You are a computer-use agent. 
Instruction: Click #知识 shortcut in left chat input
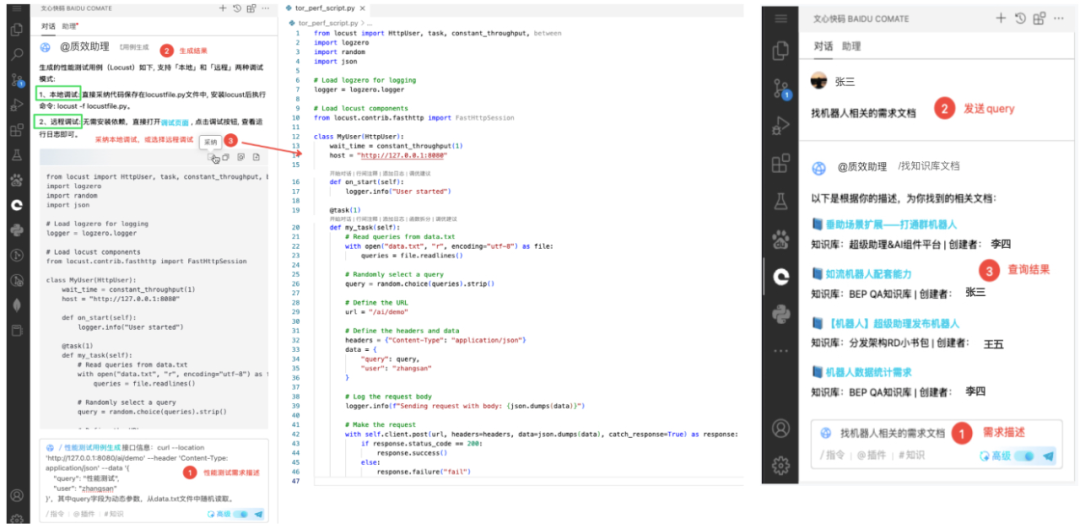pyautogui.click(x=114, y=514)
